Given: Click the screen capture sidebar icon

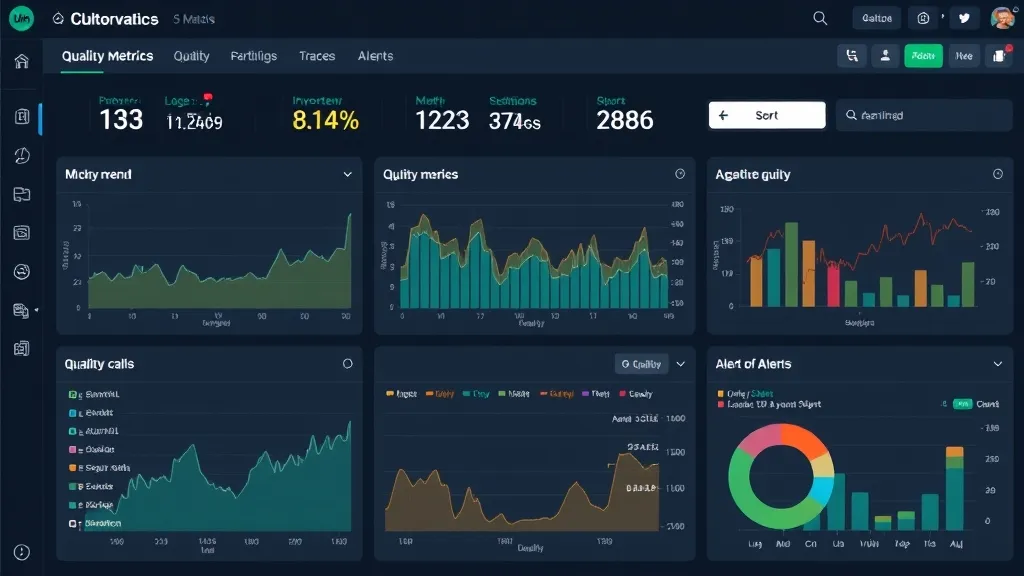Looking at the screenshot, I should click(x=22, y=232).
